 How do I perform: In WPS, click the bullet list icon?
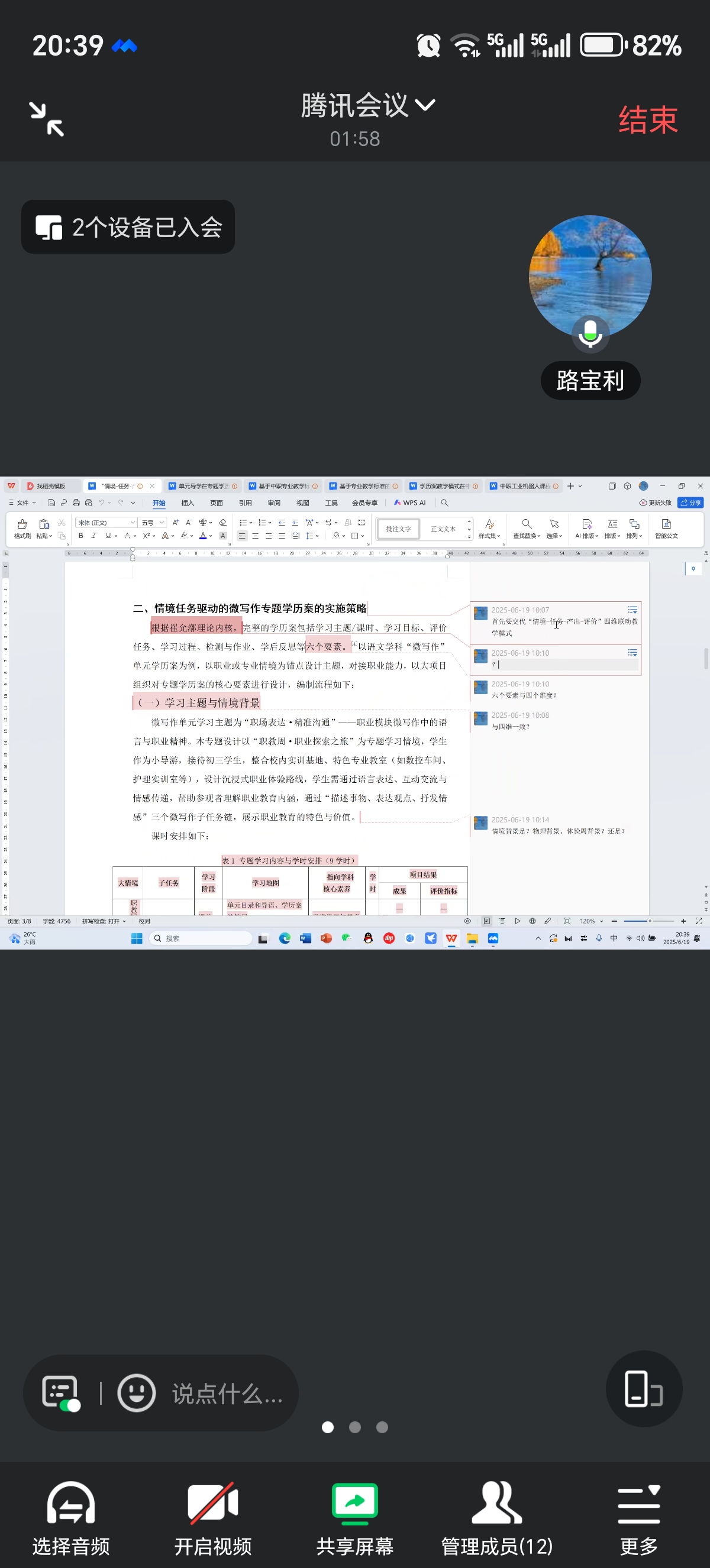click(x=243, y=522)
